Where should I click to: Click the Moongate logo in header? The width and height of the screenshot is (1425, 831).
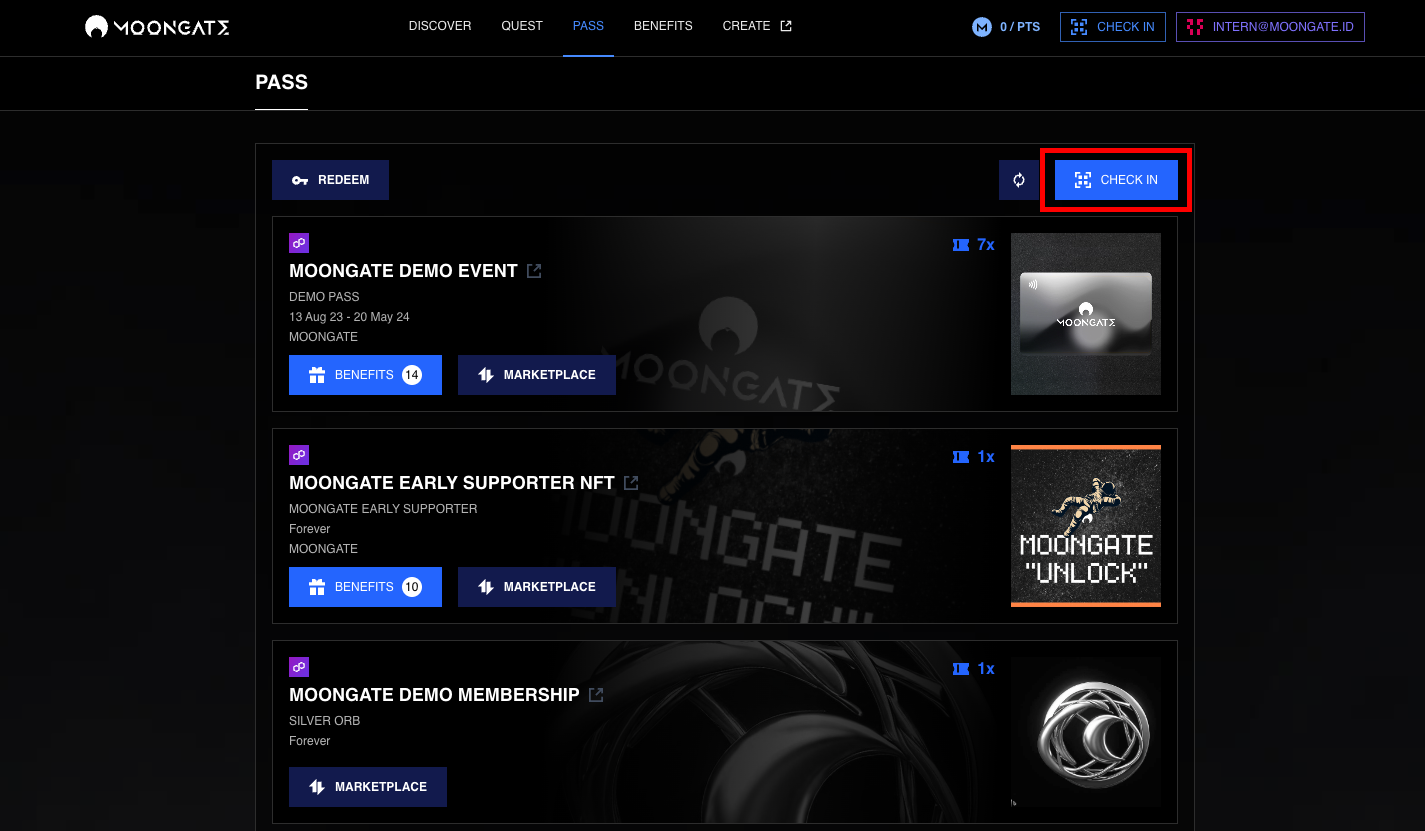[x=157, y=27]
